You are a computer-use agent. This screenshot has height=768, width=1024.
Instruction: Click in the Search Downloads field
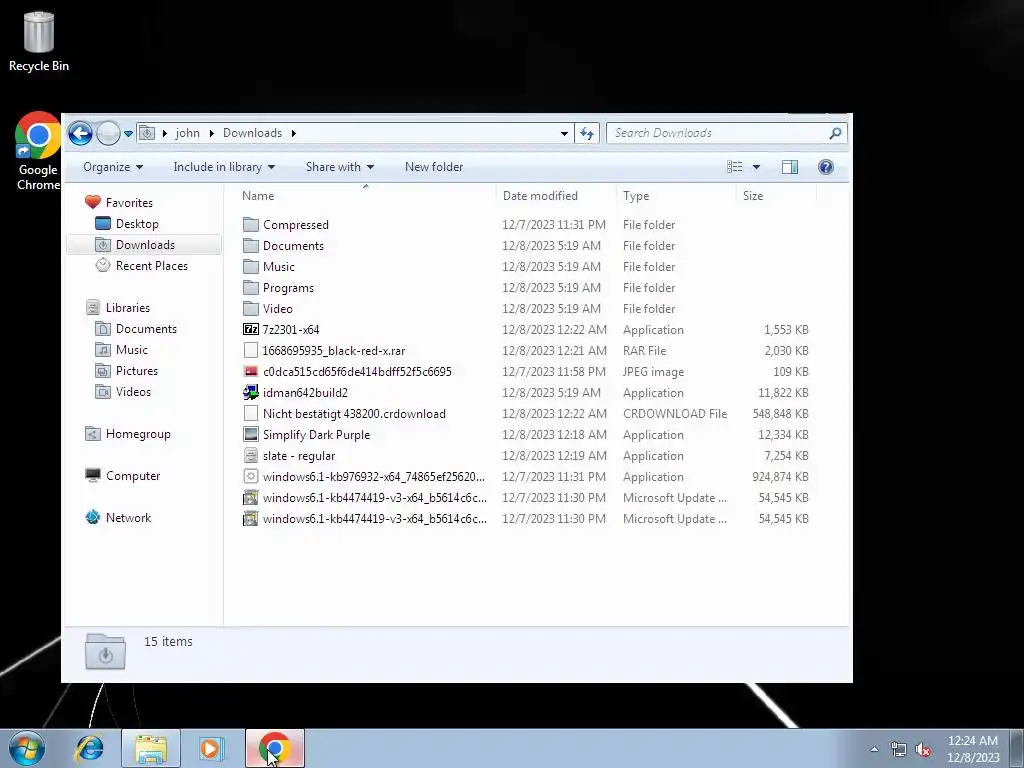(x=718, y=133)
